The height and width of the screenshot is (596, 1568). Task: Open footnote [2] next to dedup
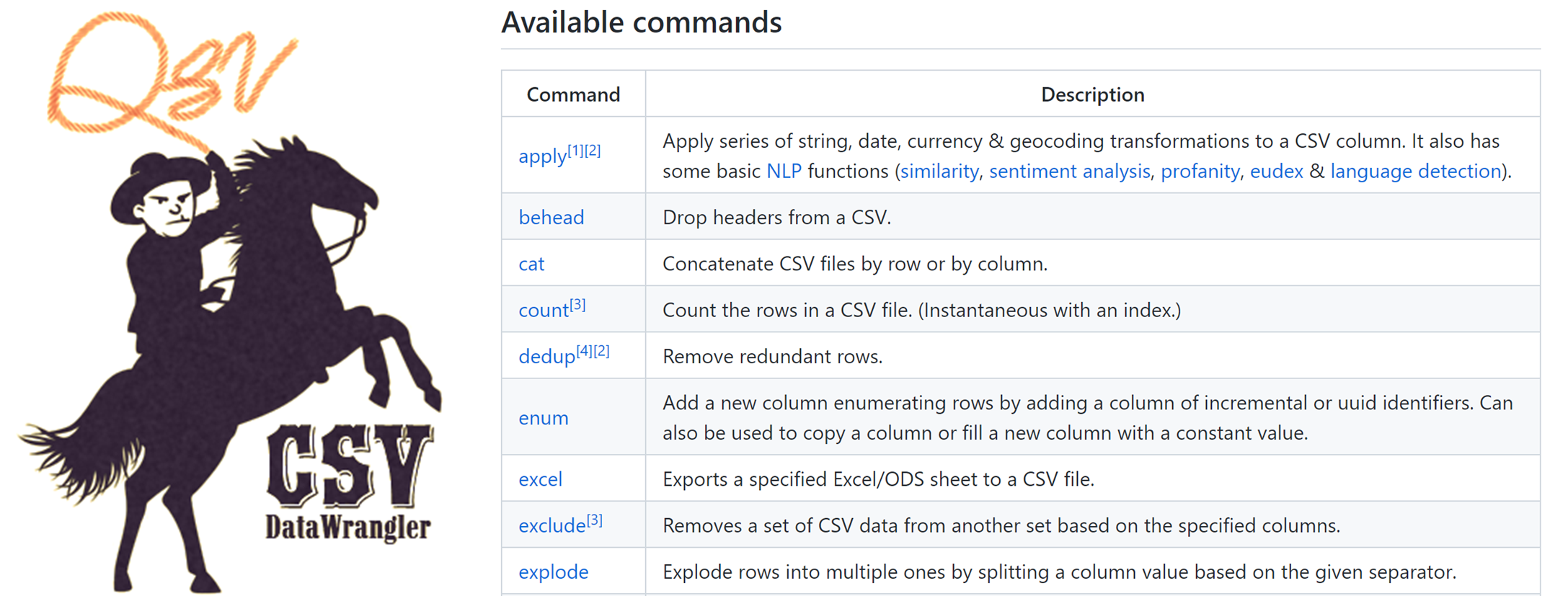point(602,351)
